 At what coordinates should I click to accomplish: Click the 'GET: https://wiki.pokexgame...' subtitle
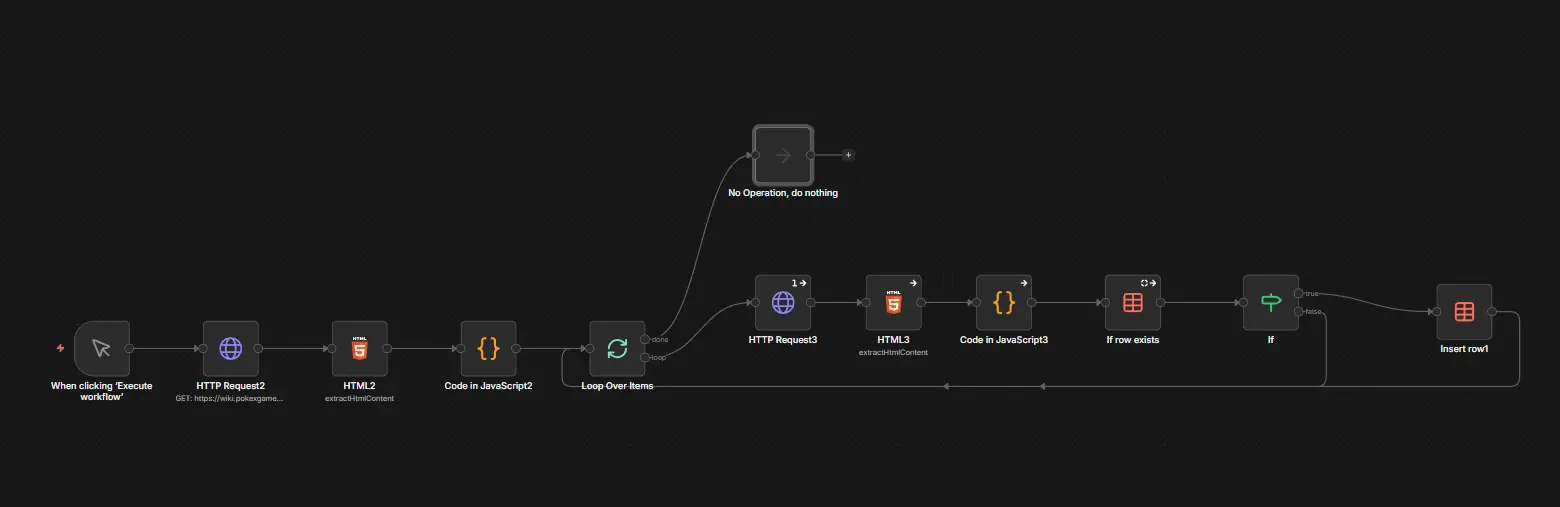pyautogui.click(x=230, y=398)
